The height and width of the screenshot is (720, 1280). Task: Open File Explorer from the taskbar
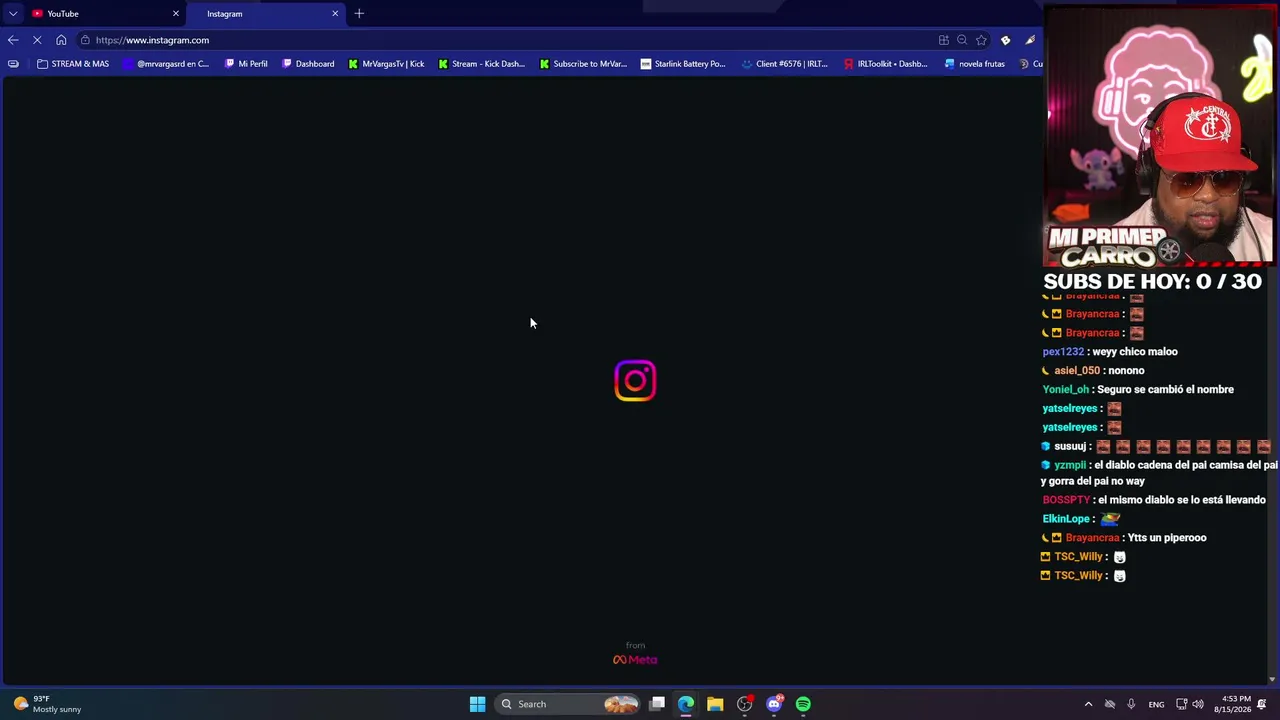point(715,704)
